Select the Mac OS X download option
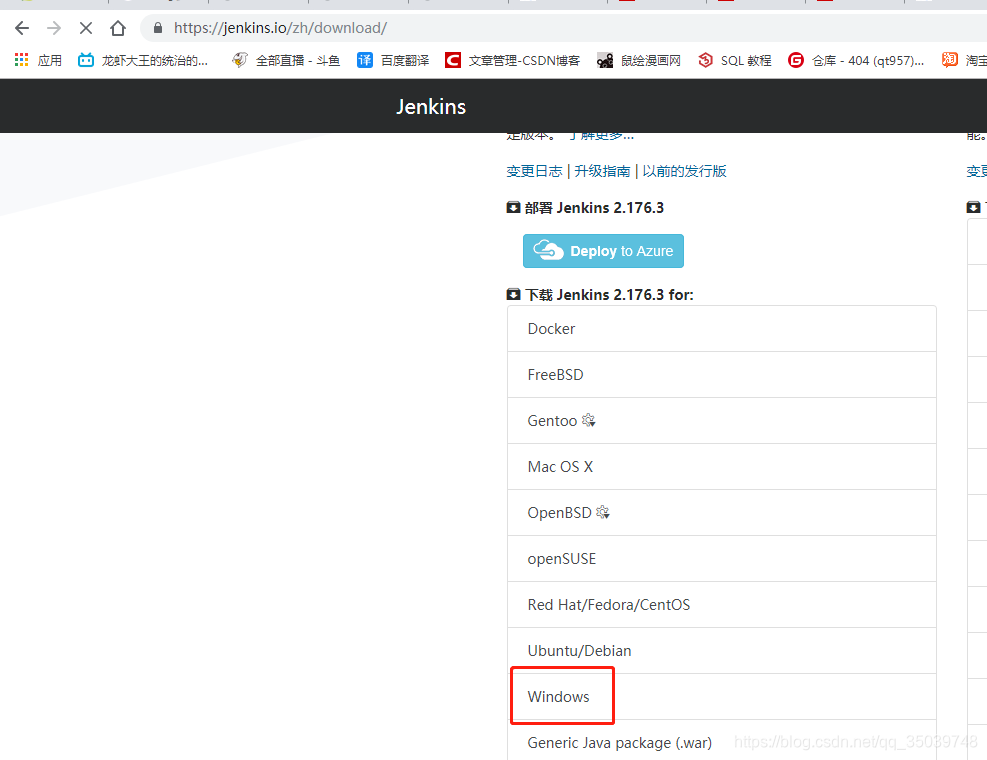The width and height of the screenshot is (987, 760). 722,467
